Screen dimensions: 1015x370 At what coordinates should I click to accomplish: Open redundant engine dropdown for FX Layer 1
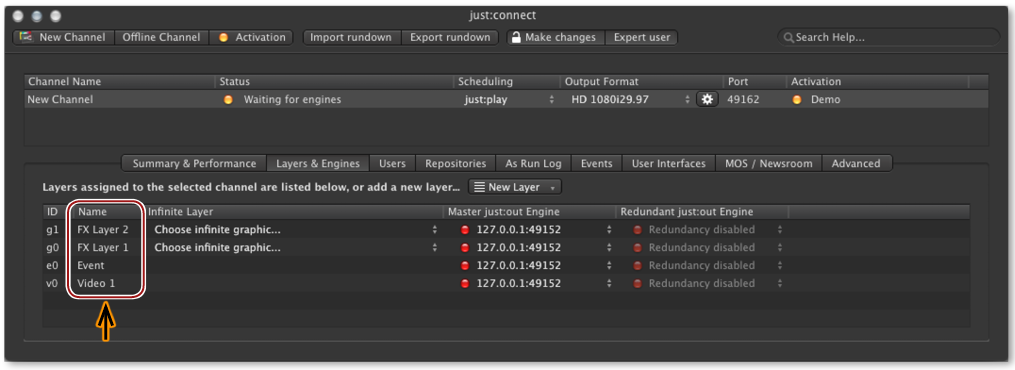(x=708, y=248)
